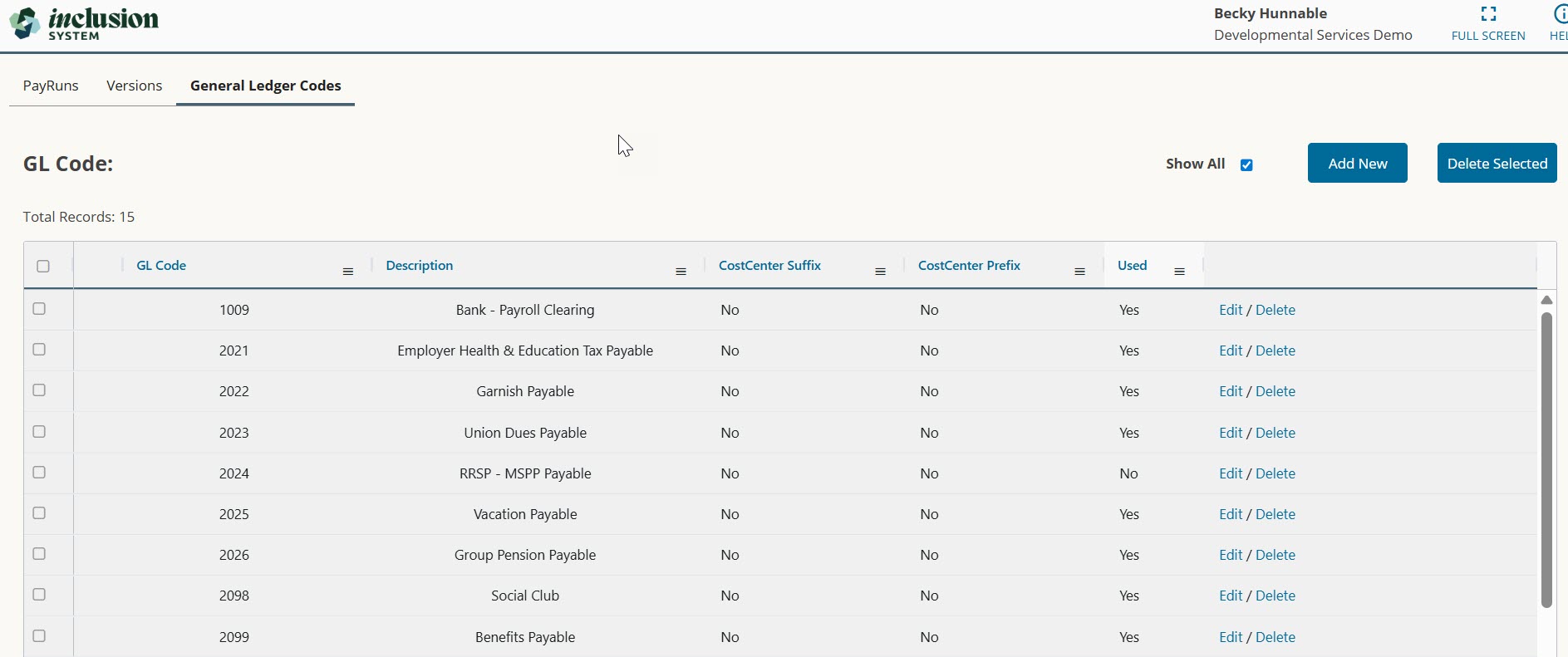Edit the Union Dues Payable entry
Image resolution: width=1568 pixels, height=657 pixels.
1231,433
